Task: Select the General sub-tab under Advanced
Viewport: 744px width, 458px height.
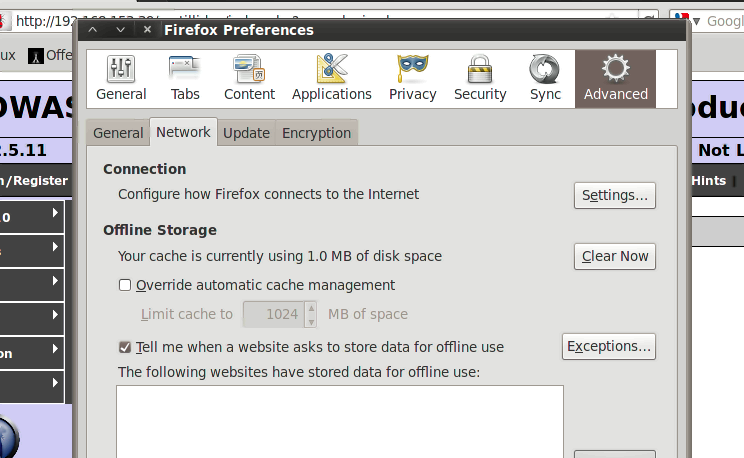Action: (x=118, y=133)
